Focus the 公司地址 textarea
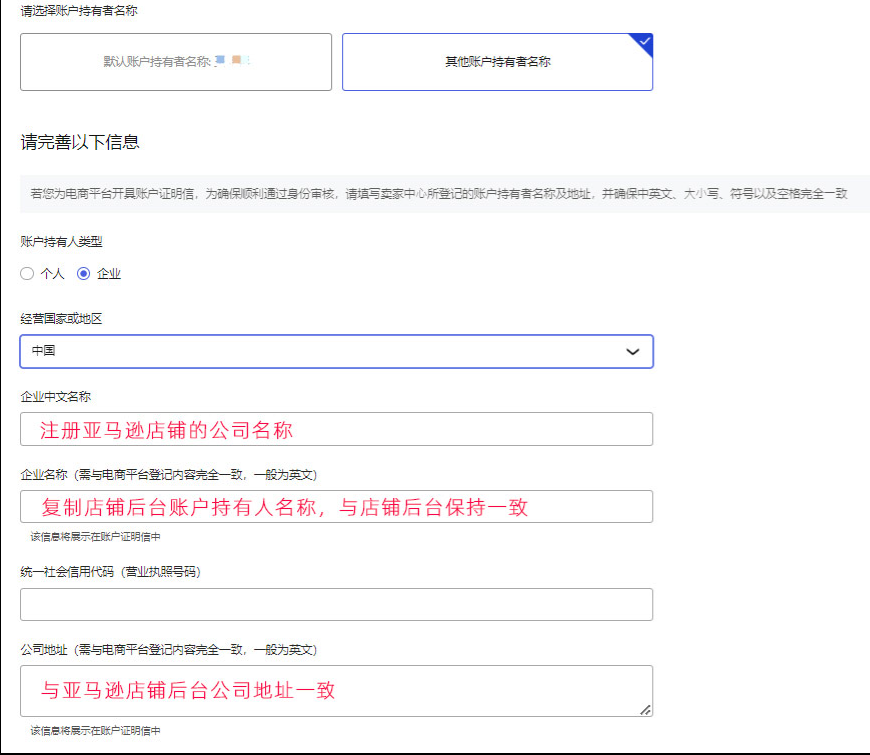 click(x=336, y=691)
